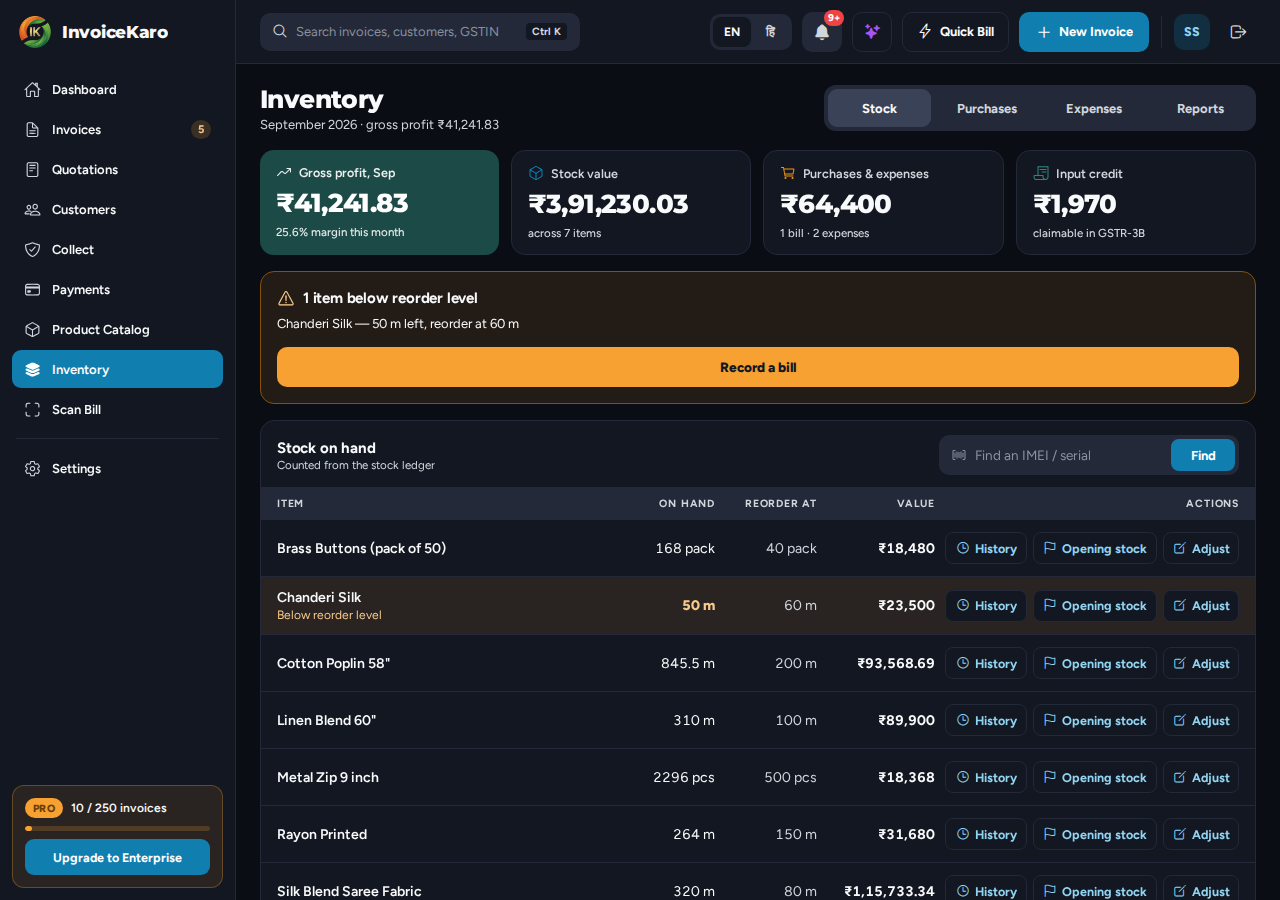1280x900 pixels.
Task: Adjust stock for Cotton Poplin 58"
Action: pyautogui.click(x=1201, y=663)
